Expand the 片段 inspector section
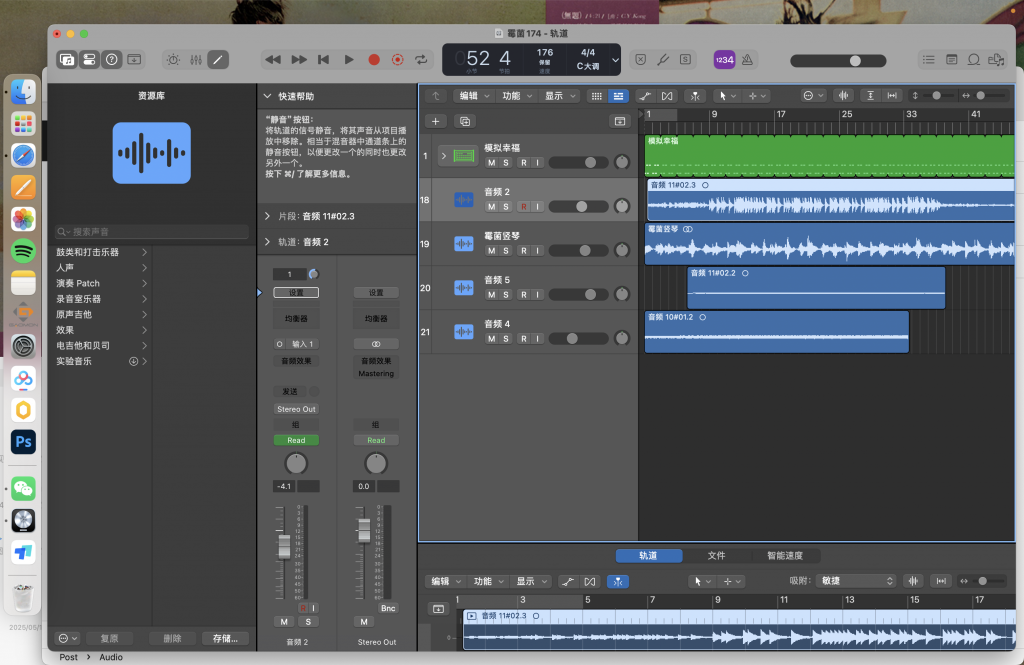 tap(267, 216)
